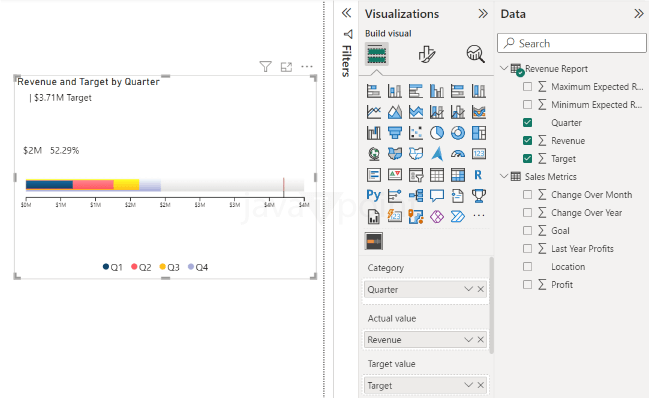Uncheck the Target field checkbox
Image resolution: width=649 pixels, height=398 pixels.
pos(527,158)
